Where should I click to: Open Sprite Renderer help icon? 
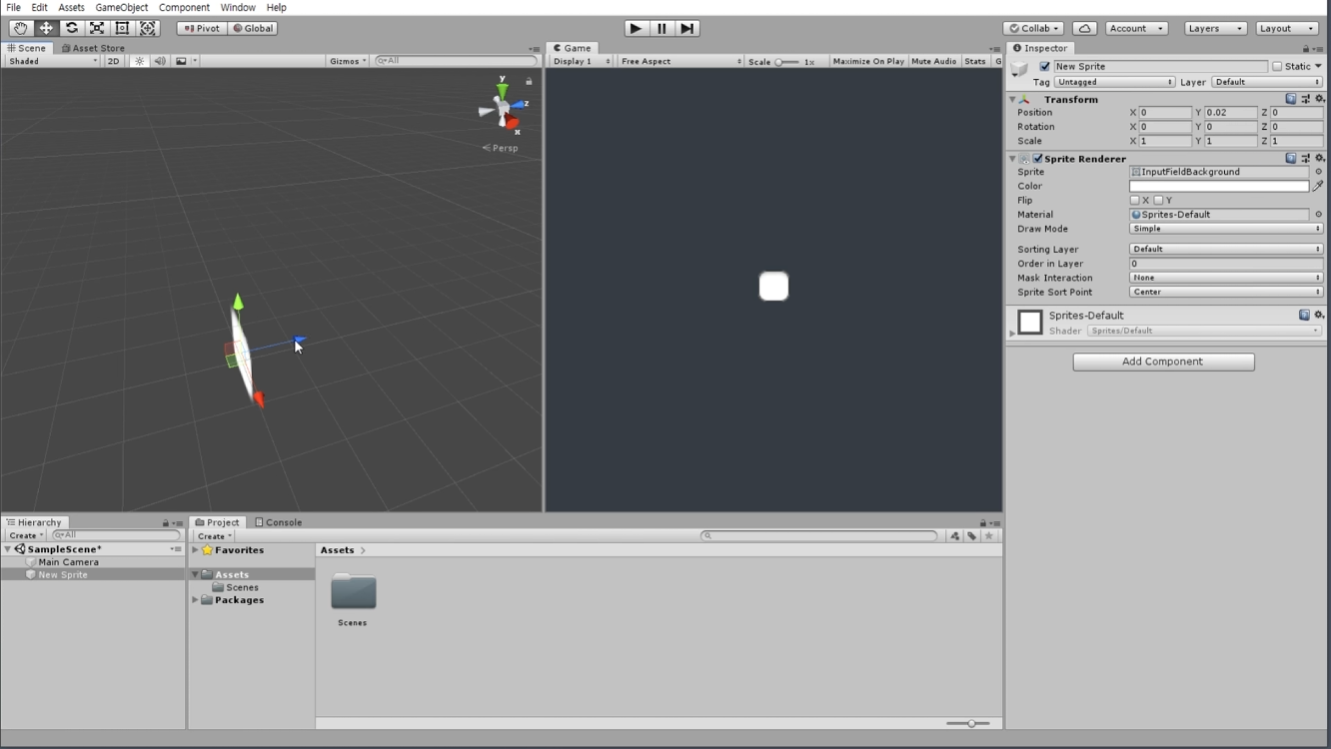(1291, 158)
